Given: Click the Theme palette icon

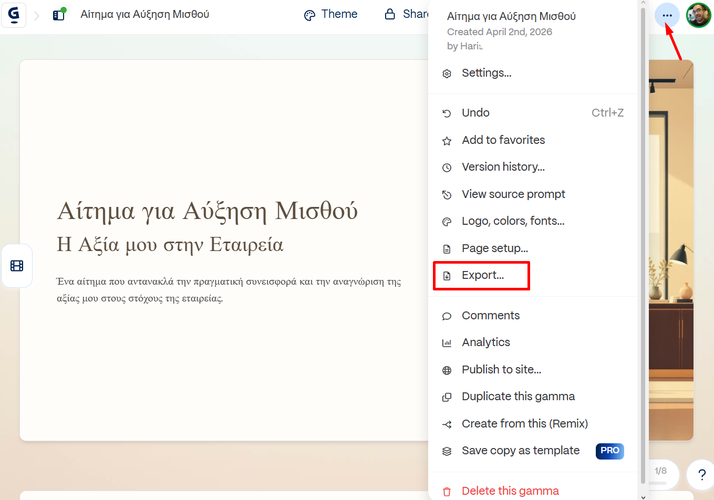Looking at the screenshot, I should (309, 15).
